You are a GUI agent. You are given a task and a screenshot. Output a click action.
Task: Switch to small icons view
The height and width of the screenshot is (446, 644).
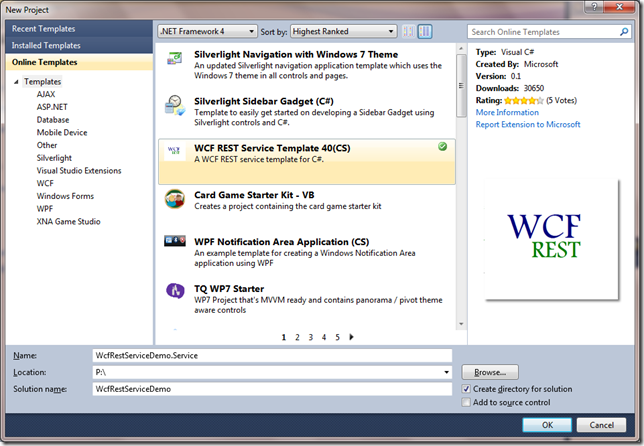[408, 31]
